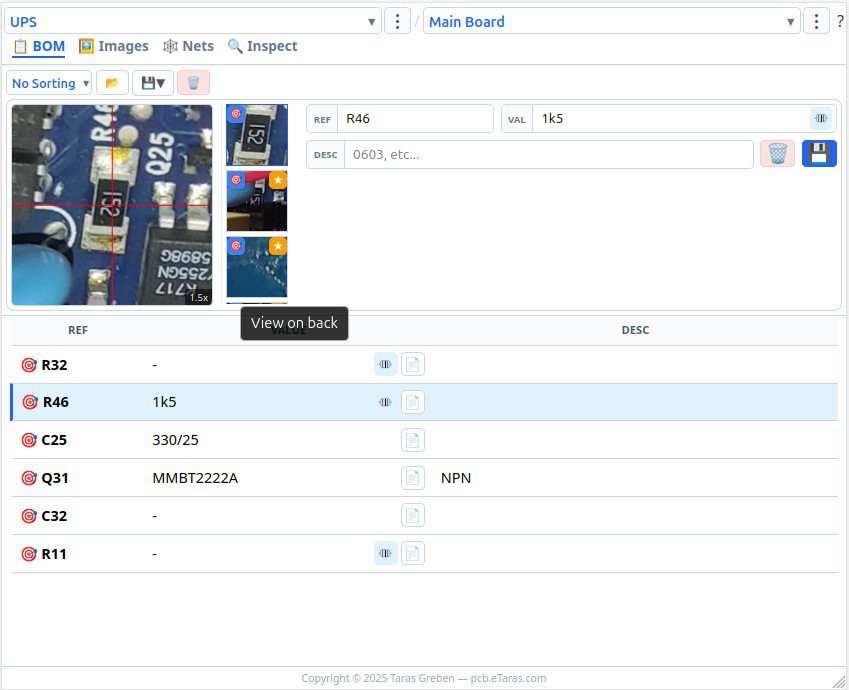Open the No Sorting dropdown

click(x=50, y=83)
